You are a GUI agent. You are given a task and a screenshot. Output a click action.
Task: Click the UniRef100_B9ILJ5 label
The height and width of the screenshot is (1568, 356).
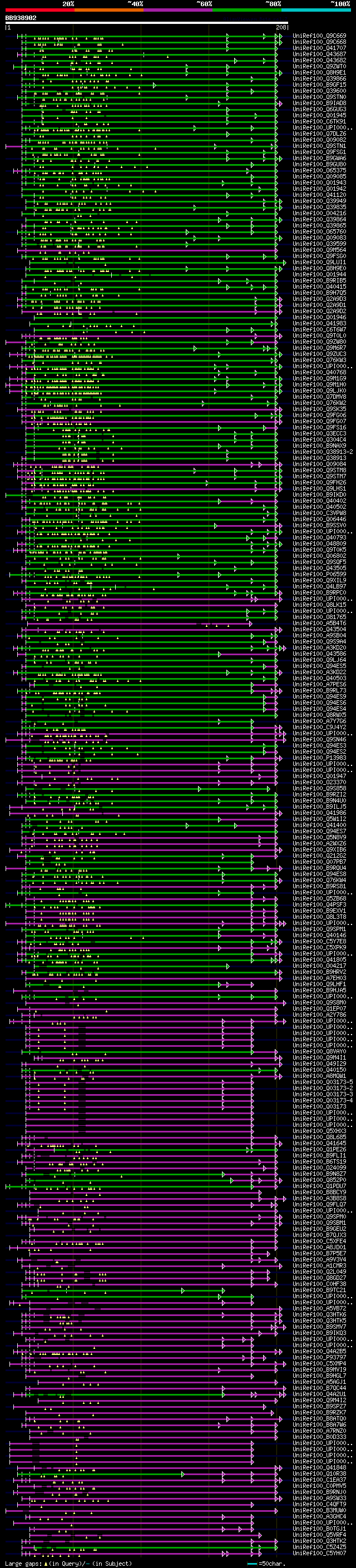319,807
